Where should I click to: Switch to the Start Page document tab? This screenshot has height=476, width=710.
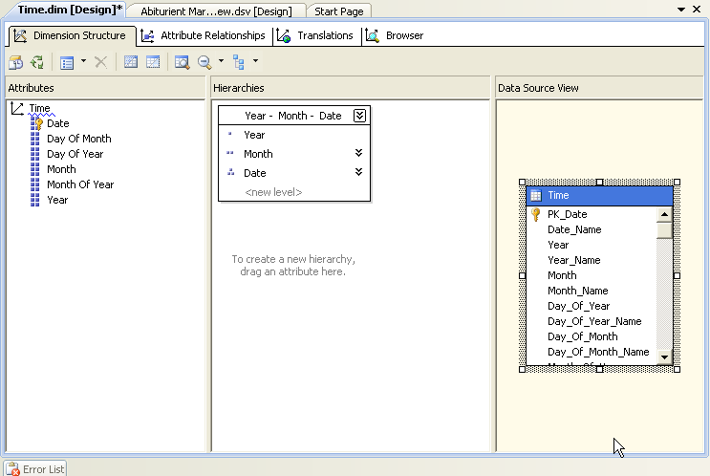point(338,10)
